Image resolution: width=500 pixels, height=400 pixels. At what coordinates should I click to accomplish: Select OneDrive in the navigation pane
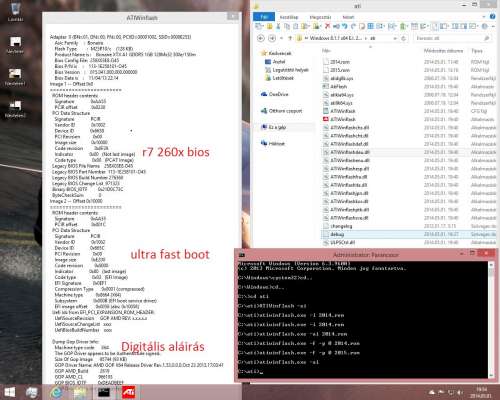click(x=274, y=94)
